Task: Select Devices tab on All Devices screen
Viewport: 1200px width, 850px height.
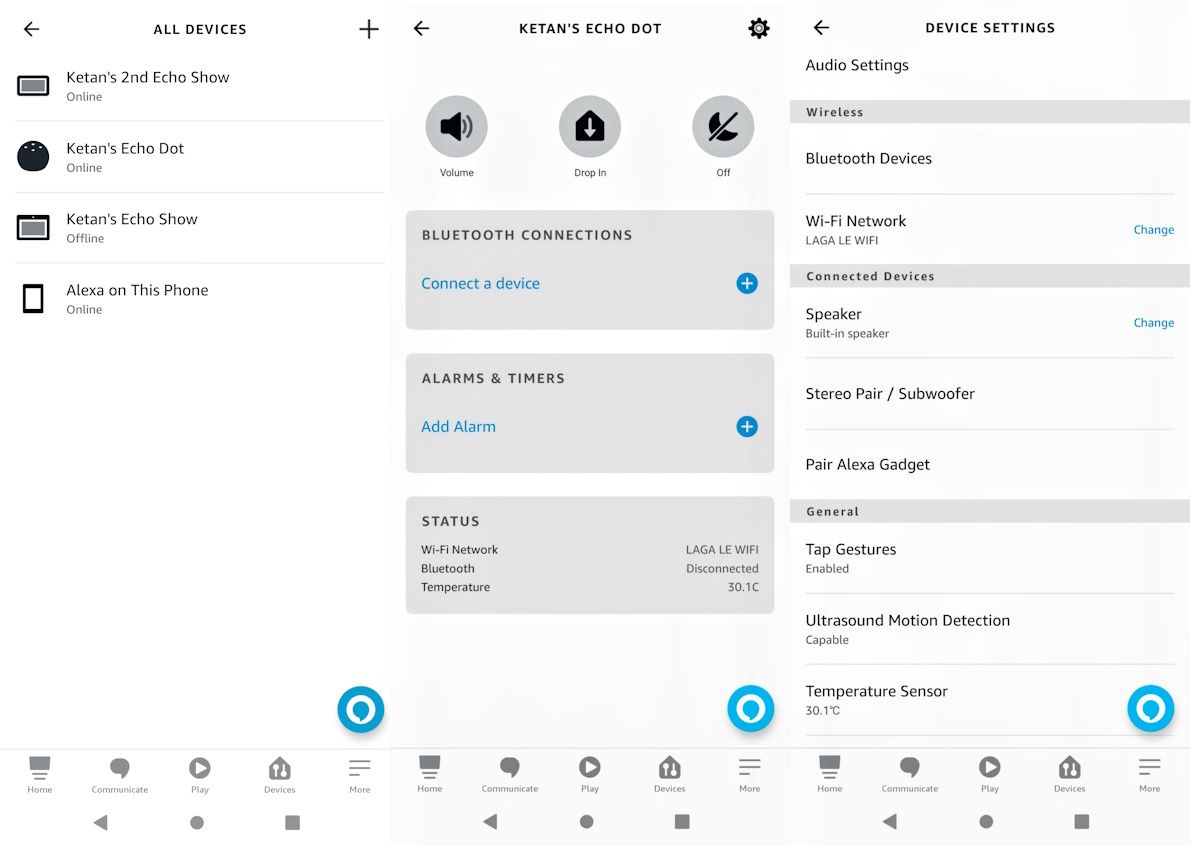Action: [280, 775]
